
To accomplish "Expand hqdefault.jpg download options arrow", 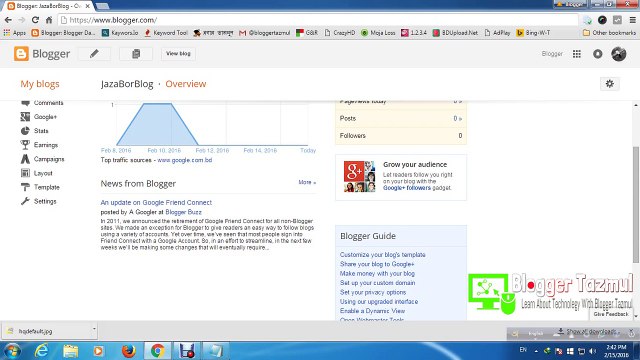I will (94, 329).
